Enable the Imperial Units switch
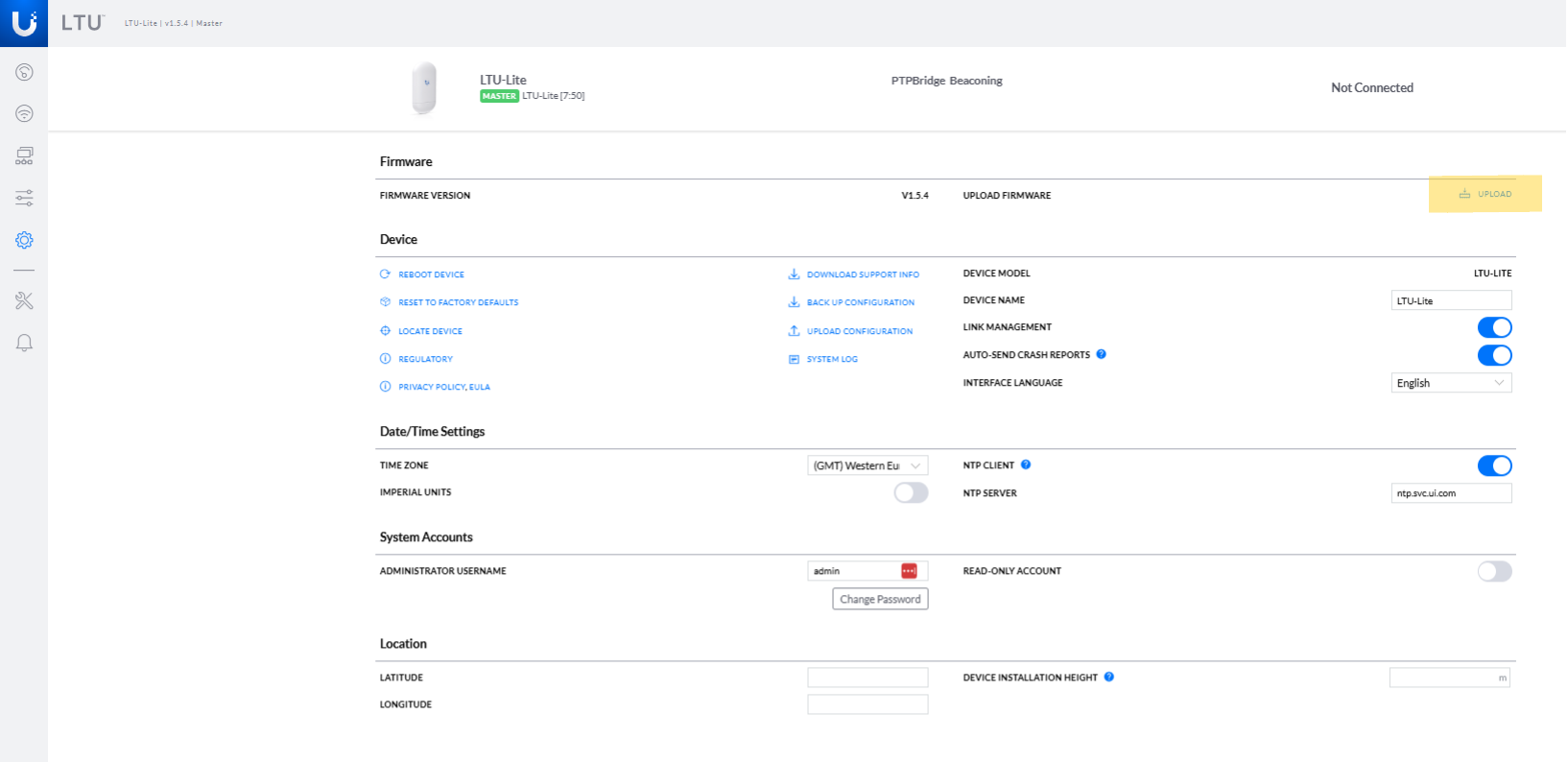The height and width of the screenshot is (762, 1568). (x=911, y=492)
